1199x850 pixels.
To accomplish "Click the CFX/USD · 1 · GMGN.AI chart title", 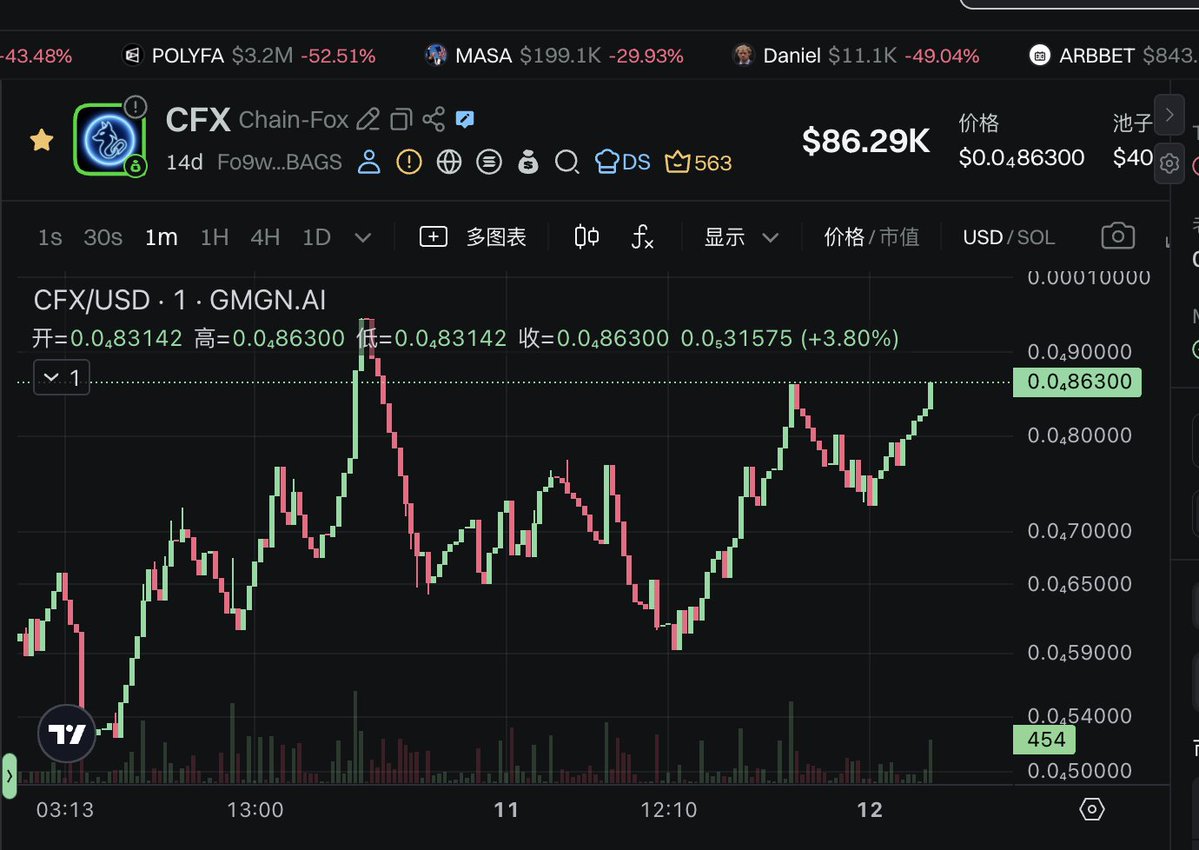I will point(180,300).
